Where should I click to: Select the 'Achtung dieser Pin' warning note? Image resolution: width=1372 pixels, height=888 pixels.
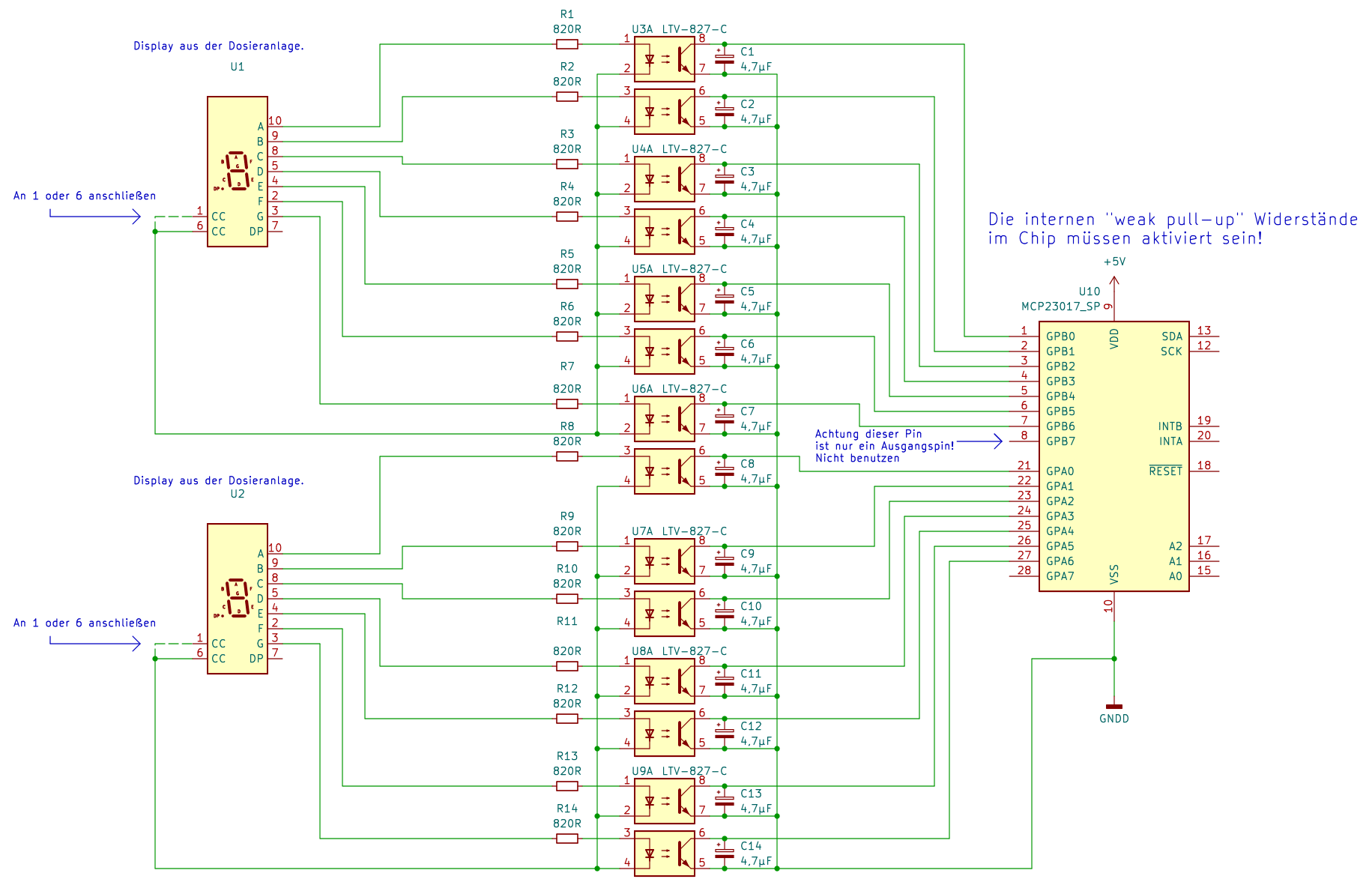pyautogui.click(x=885, y=446)
